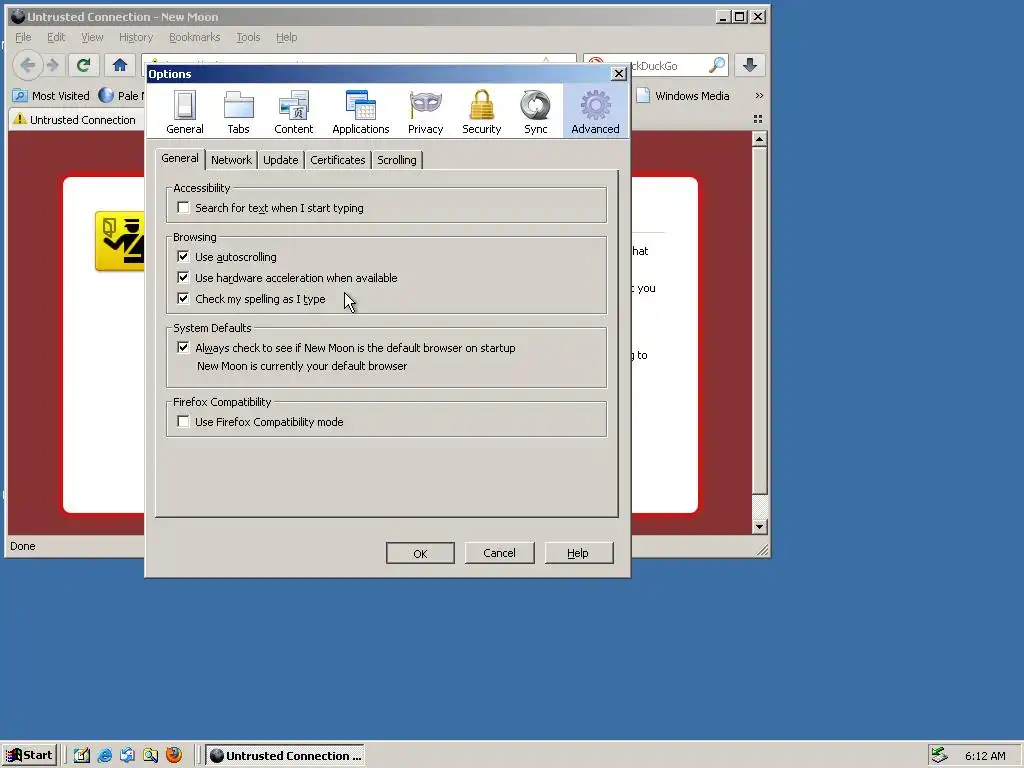The image size is (1024, 768).
Task: Open the tab groups grid icon
Action: pyautogui.click(x=758, y=119)
